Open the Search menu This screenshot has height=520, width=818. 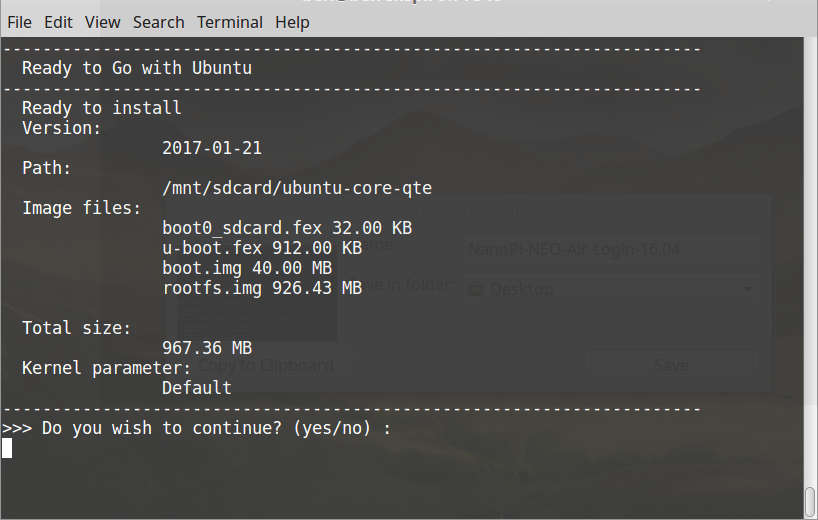[158, 22]
